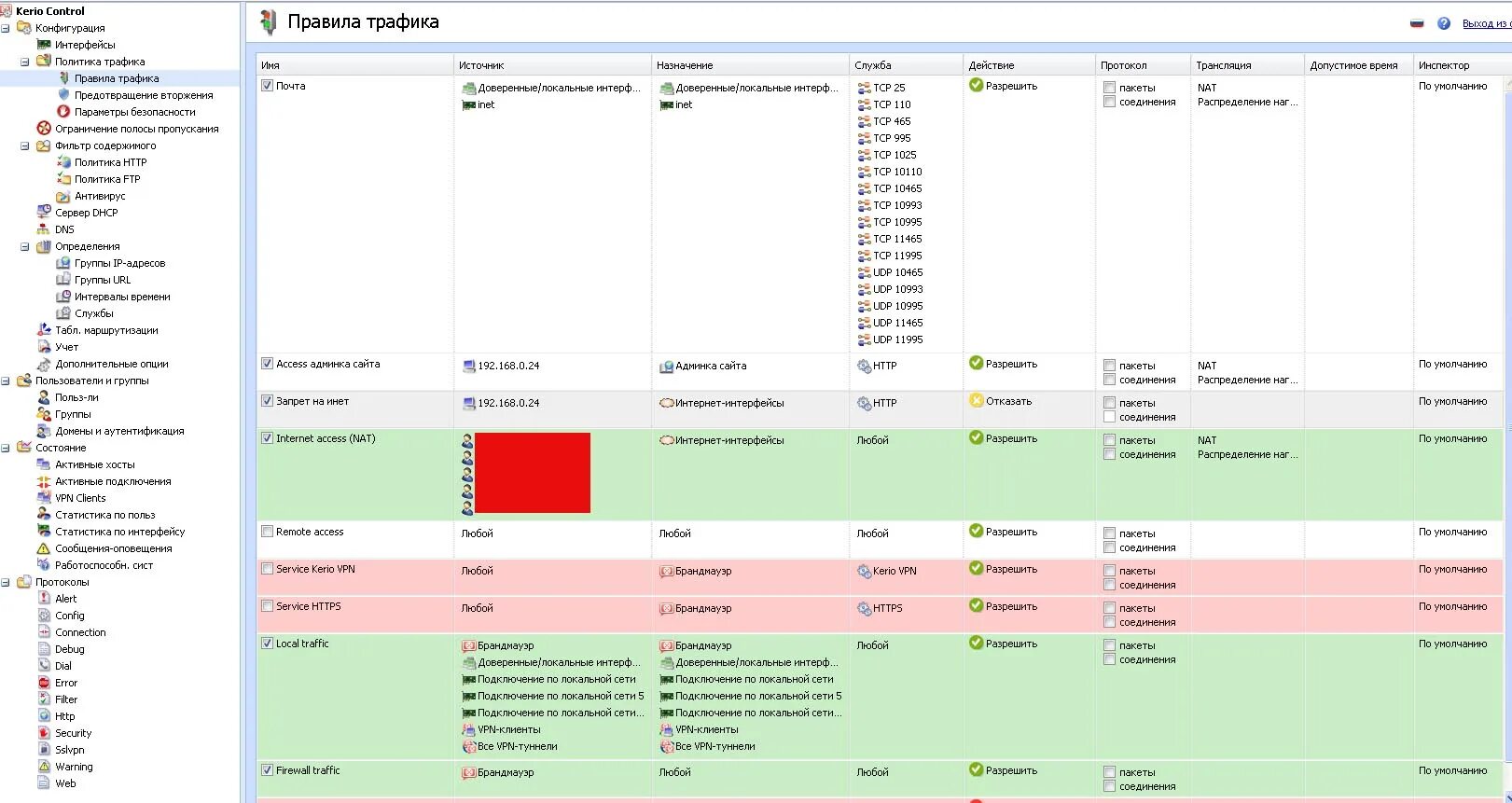The image size is (1512, 803).
Task: Click the Warning log icon
Action: coord(44,767)
